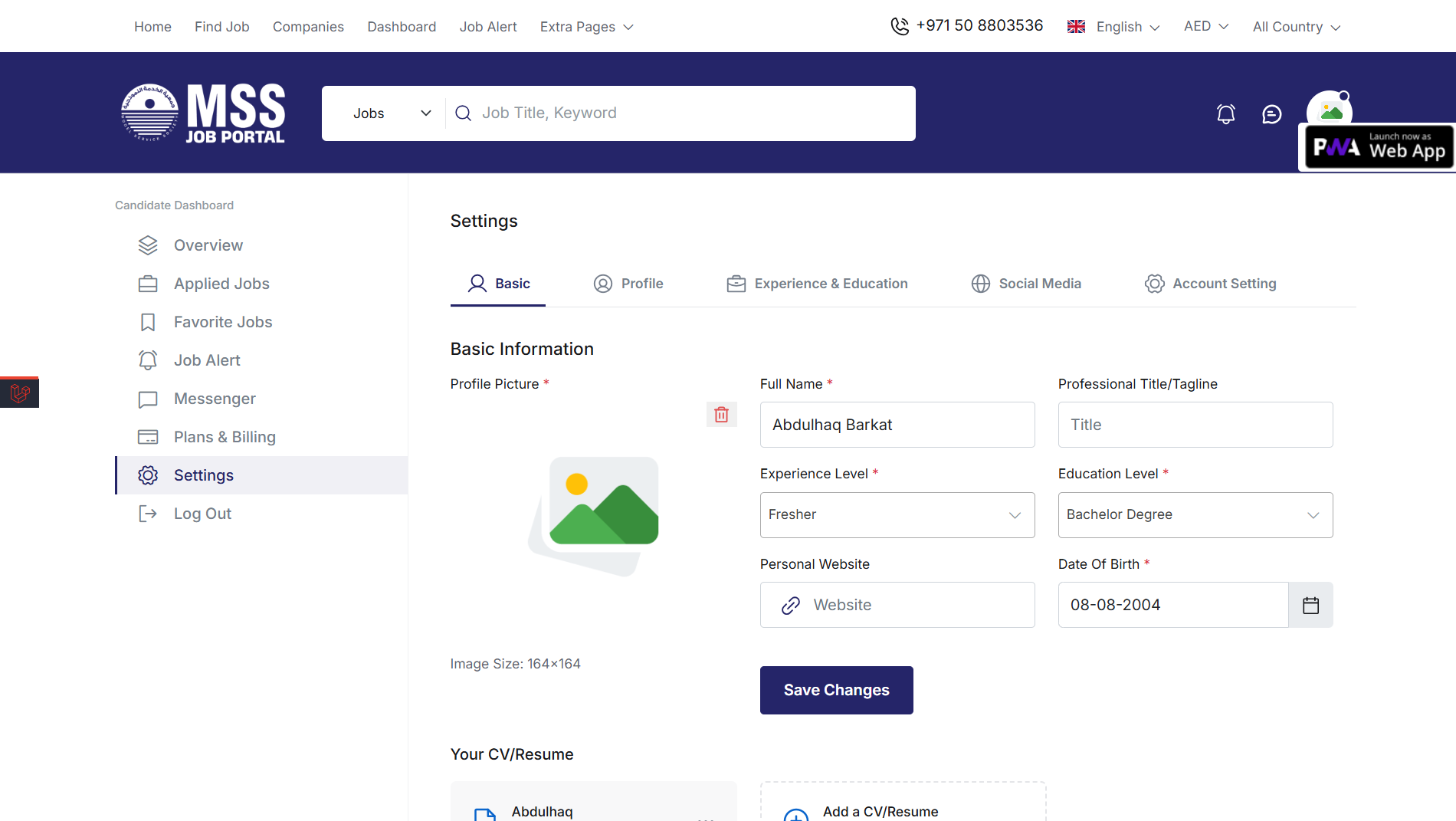Viewport: 1456px width, 821px height.
Task: Expand the Experience Level dropdown
Action: 897,515
